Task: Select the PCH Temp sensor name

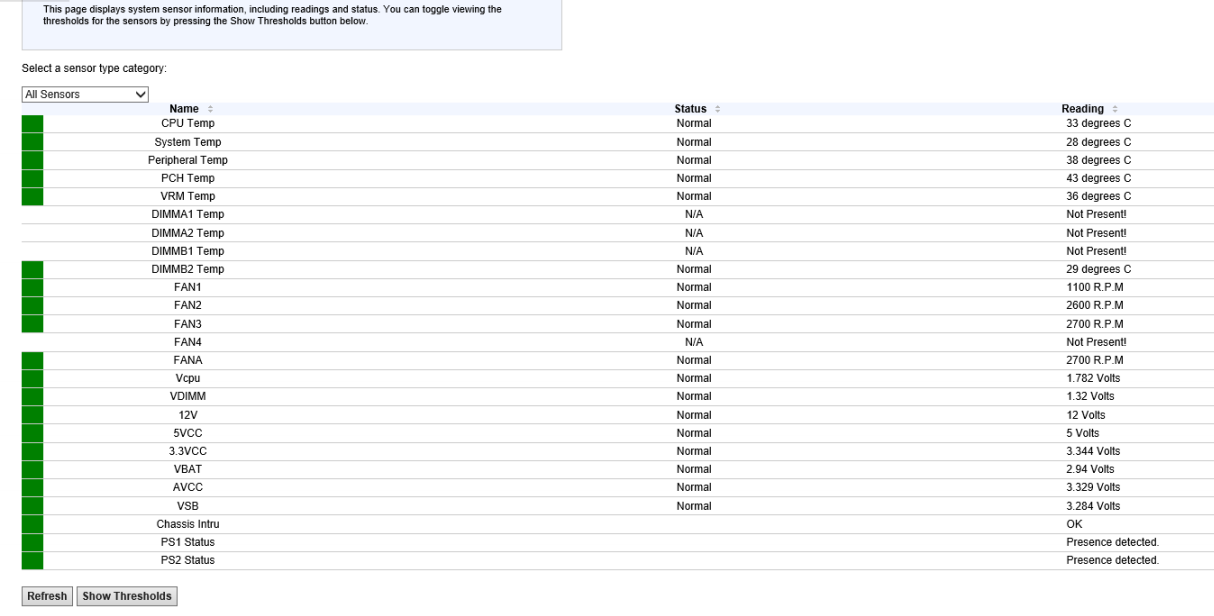Action: coord(188,178)
